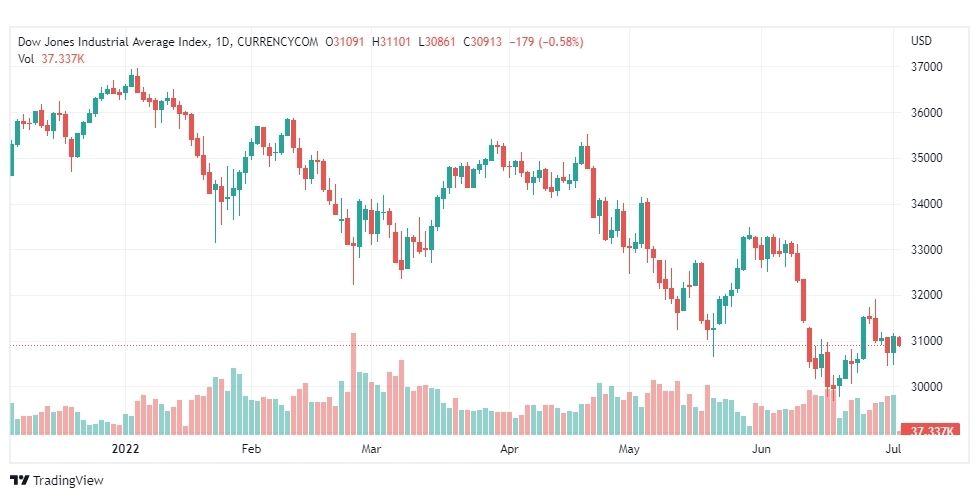The image size is (979, 498).
Task: Select the O31091 open price value
Action: click(x=347, y=41)
